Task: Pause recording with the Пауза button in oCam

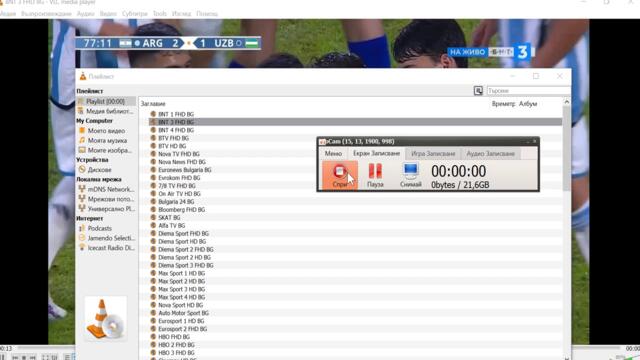Action: click(x=375, y=175)
